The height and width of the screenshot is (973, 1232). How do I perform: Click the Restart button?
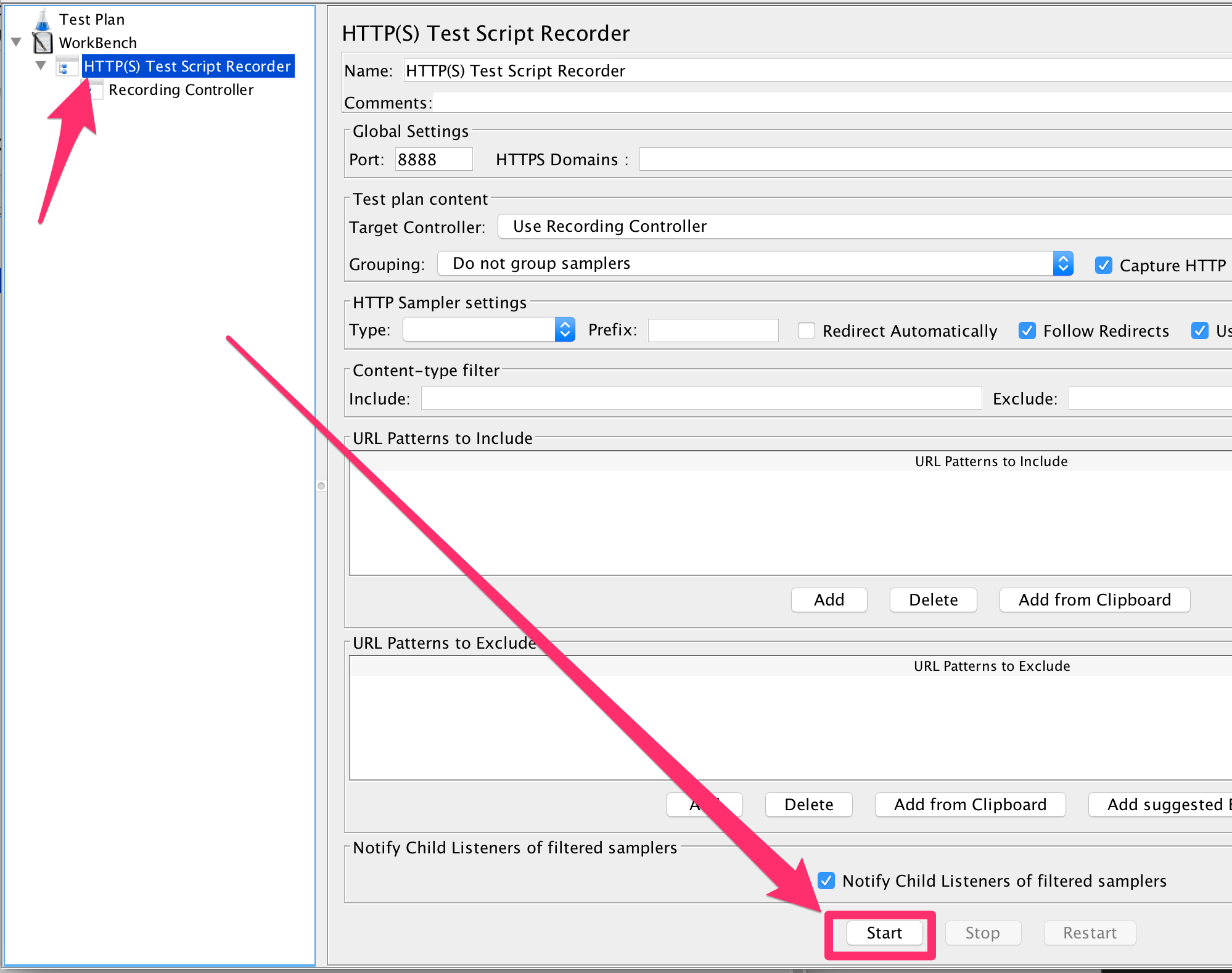tap(1090, 932)
